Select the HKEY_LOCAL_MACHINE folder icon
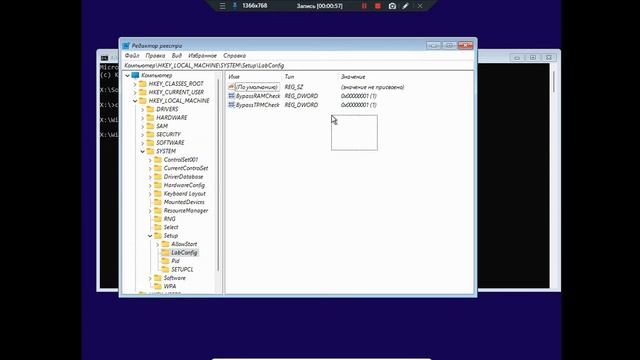The width and height of the screenshot is (640, 360). click(142, 101)
